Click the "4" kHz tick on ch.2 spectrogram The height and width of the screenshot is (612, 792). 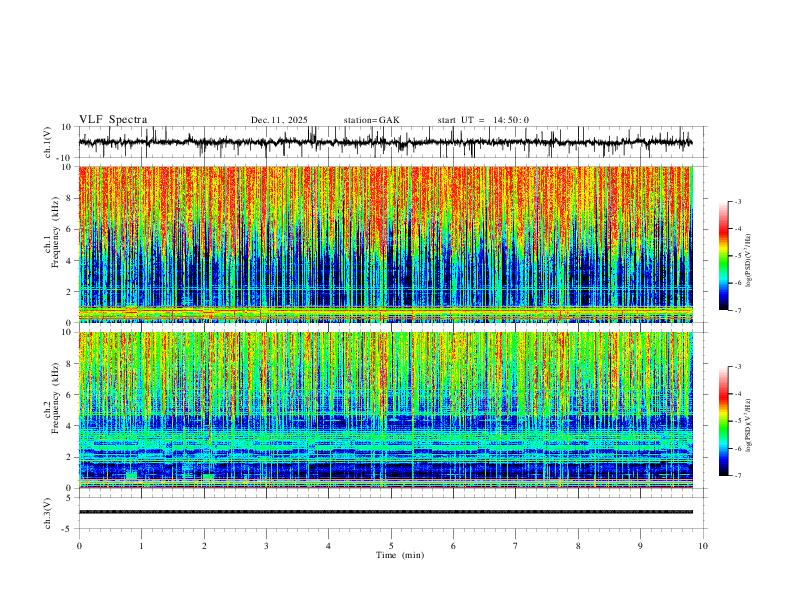(69, 426)
